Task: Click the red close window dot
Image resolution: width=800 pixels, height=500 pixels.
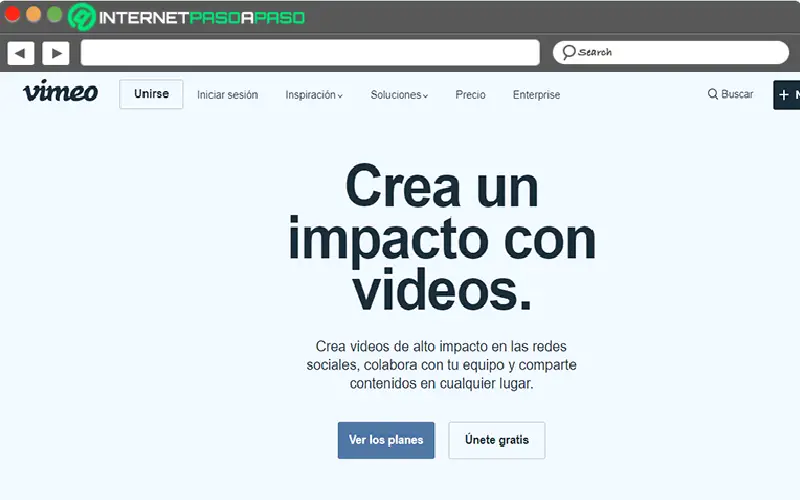Action: [12, 14]
